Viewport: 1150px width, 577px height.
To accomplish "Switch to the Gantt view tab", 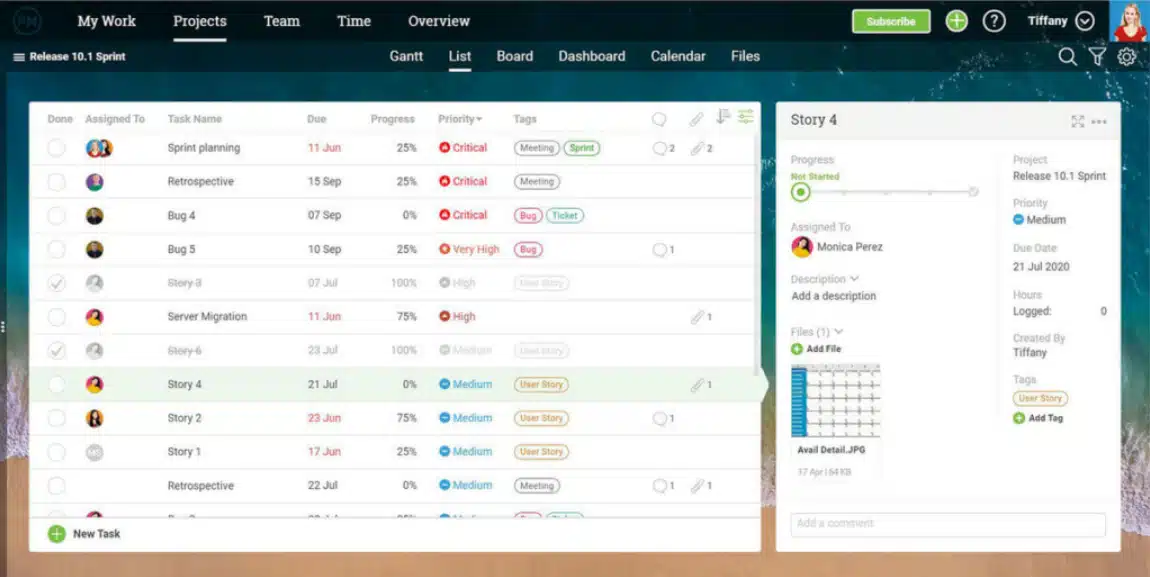I will click(406, 56).
